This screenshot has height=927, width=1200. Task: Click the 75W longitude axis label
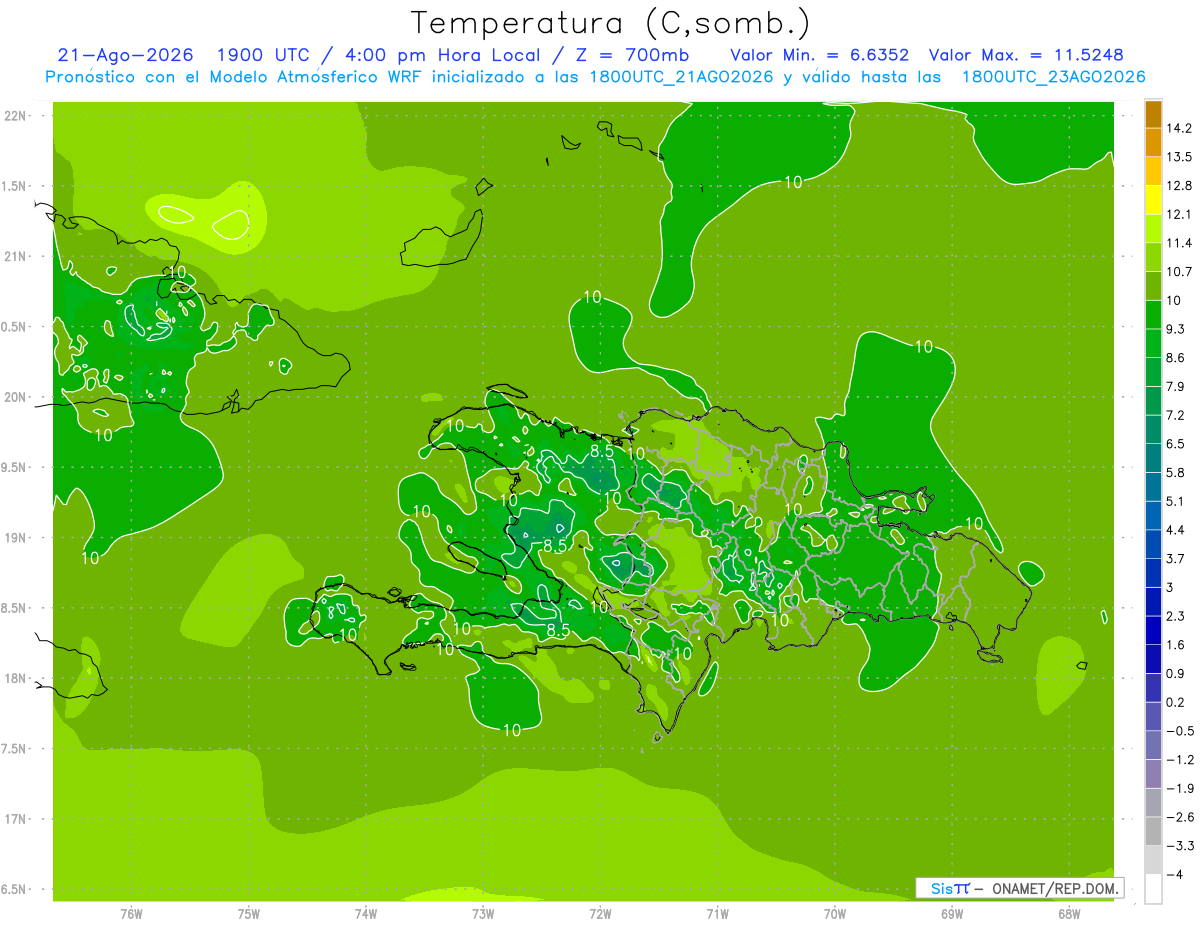(x=249, y=914)
